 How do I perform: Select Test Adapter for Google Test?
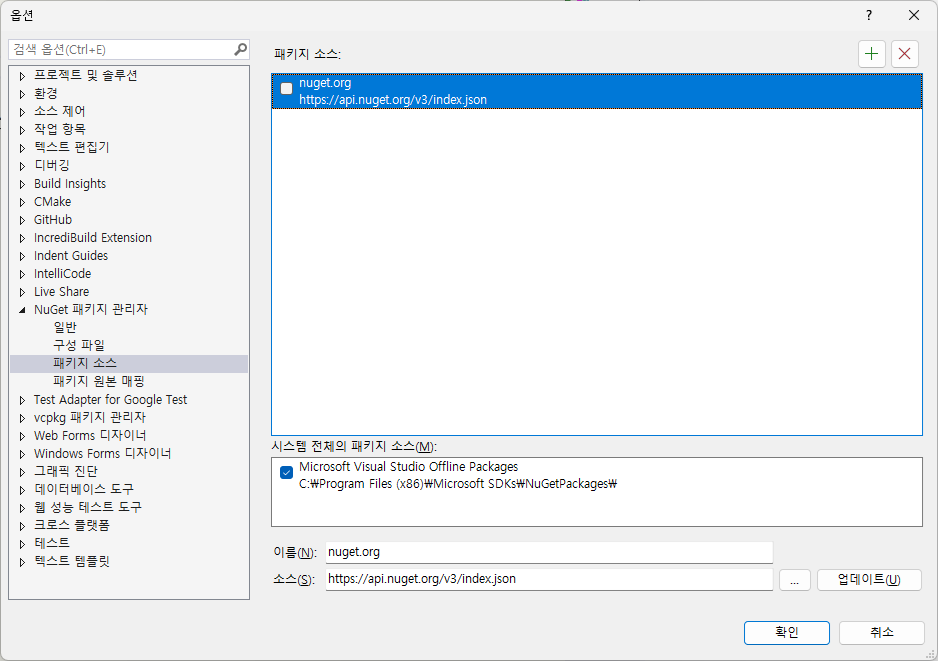point(111,400)
